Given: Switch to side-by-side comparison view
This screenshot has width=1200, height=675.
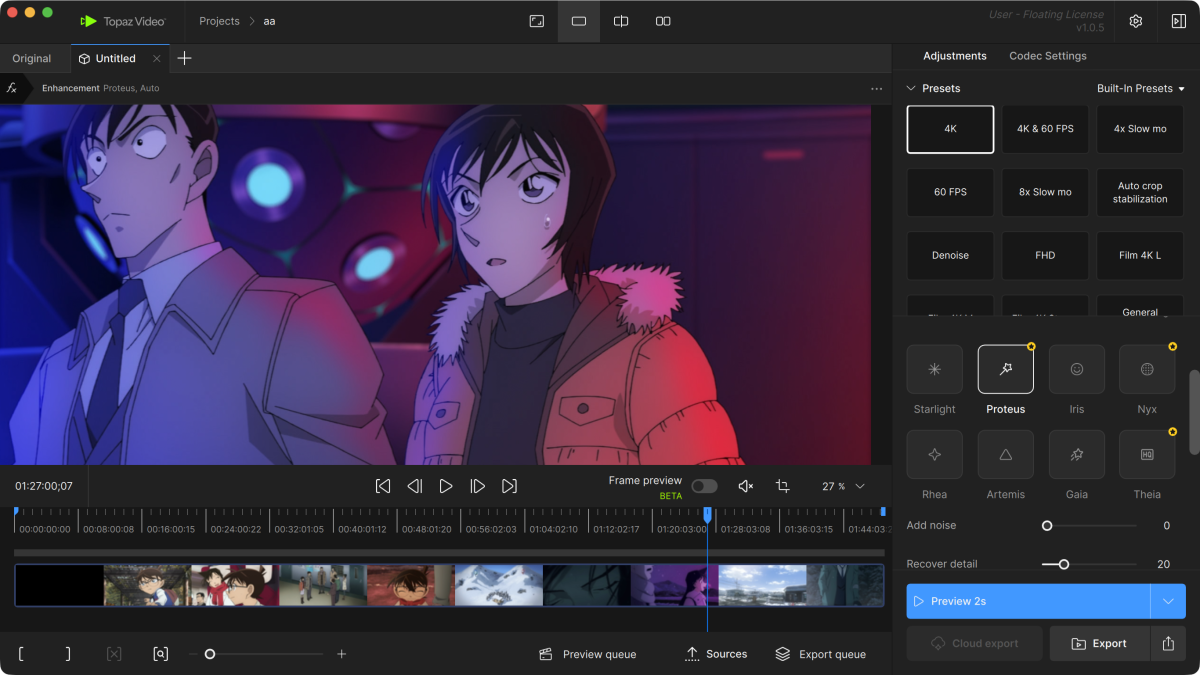Looking at the screenshot, I should click(x=663, y=21).
